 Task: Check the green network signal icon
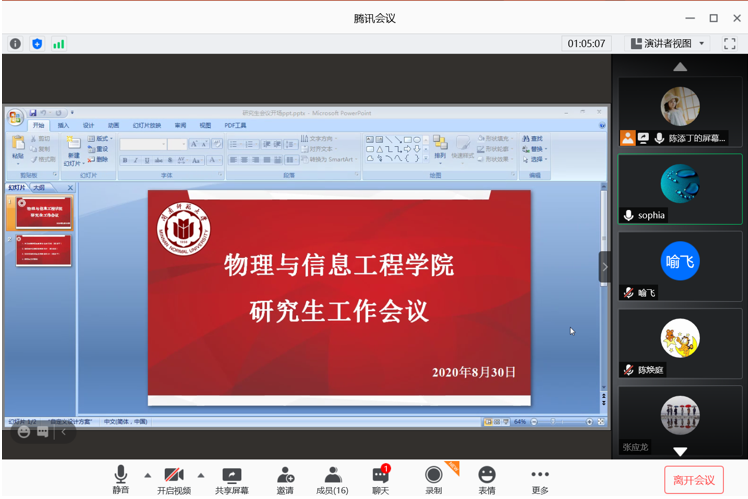point(59,43)
